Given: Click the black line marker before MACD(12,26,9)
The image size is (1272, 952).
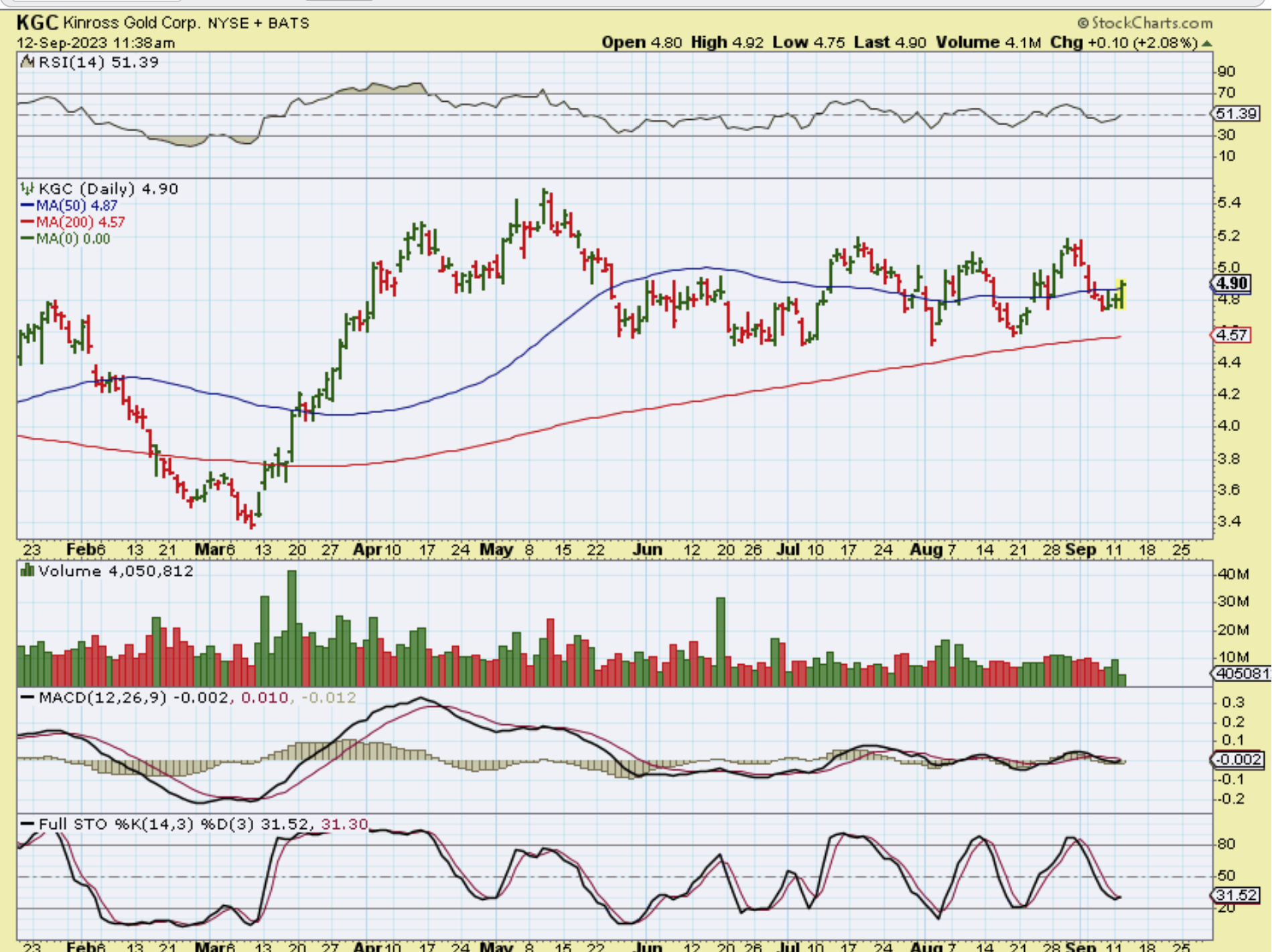Looking at the screenshot, I should click(27, 698).
